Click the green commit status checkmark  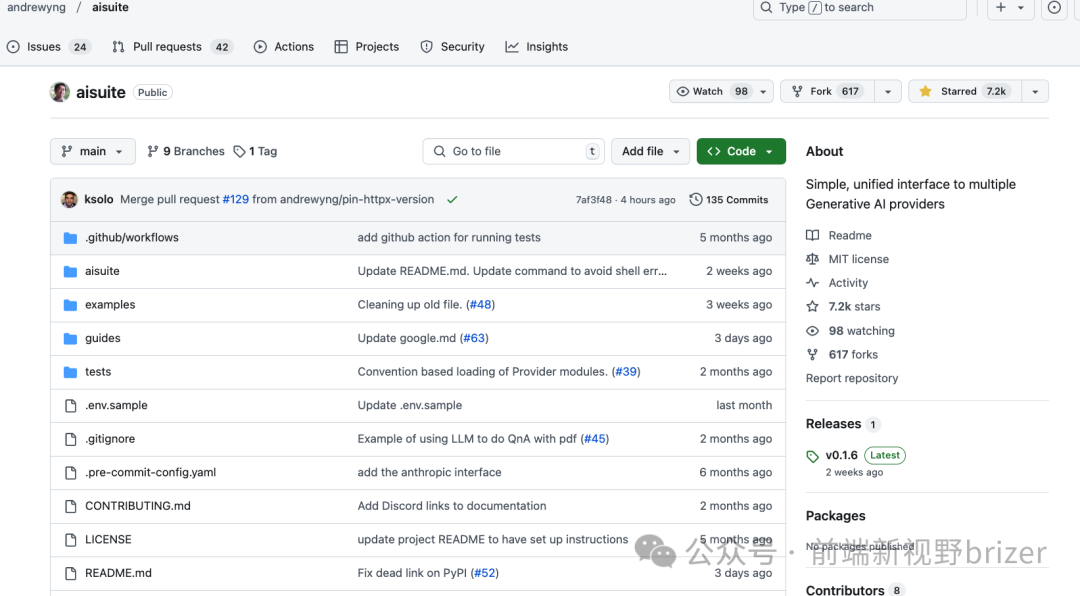click(x=452, y=200)
